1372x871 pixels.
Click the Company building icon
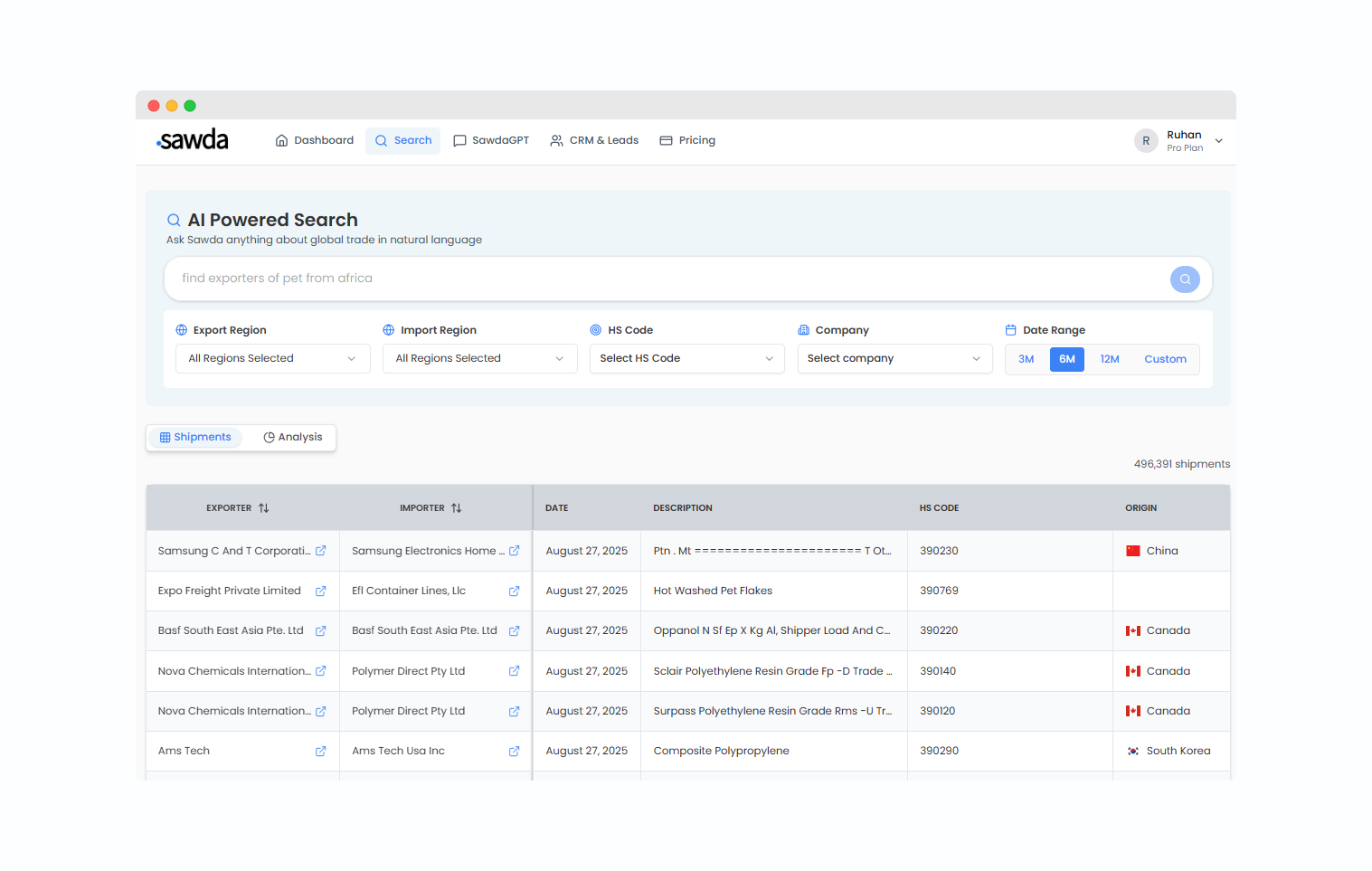click(x=804, y=330)
